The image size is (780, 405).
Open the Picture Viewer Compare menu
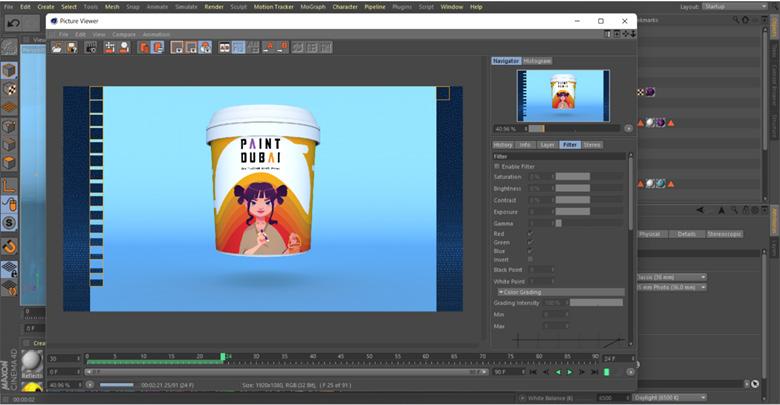click(x=124, y=34)
